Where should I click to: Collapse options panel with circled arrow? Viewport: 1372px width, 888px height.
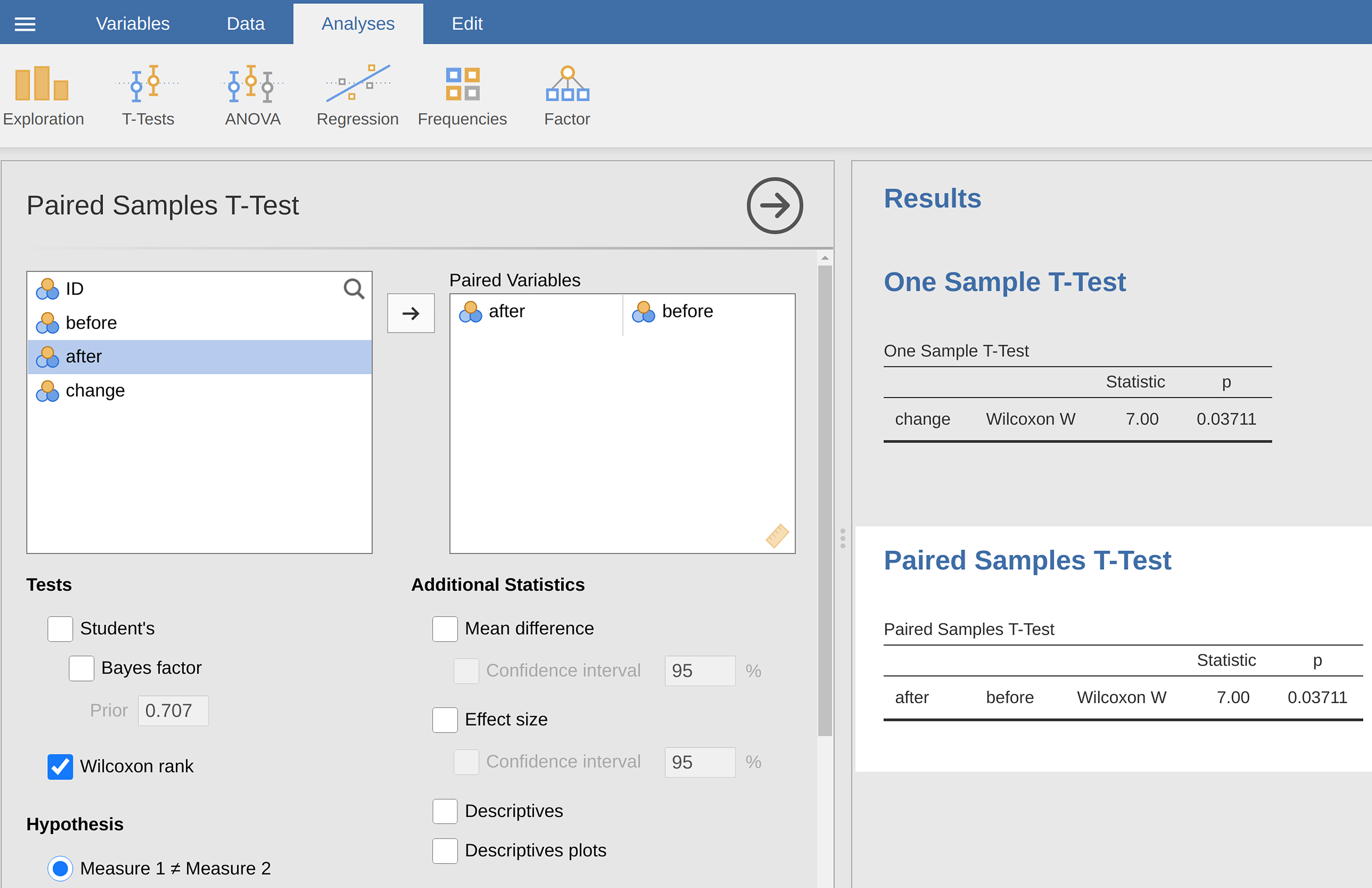[775, 205]
